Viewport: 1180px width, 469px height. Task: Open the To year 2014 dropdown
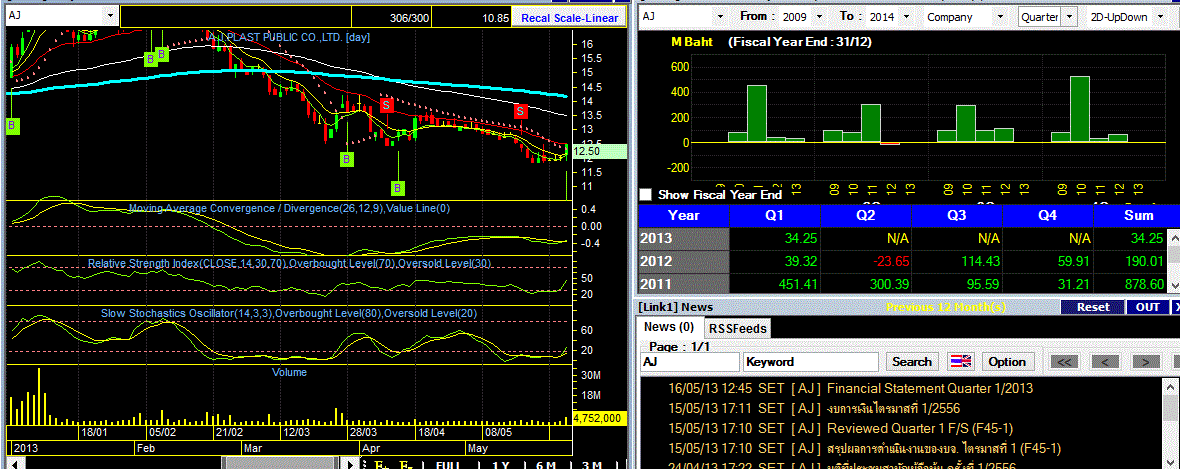click(x=905, y=17)
